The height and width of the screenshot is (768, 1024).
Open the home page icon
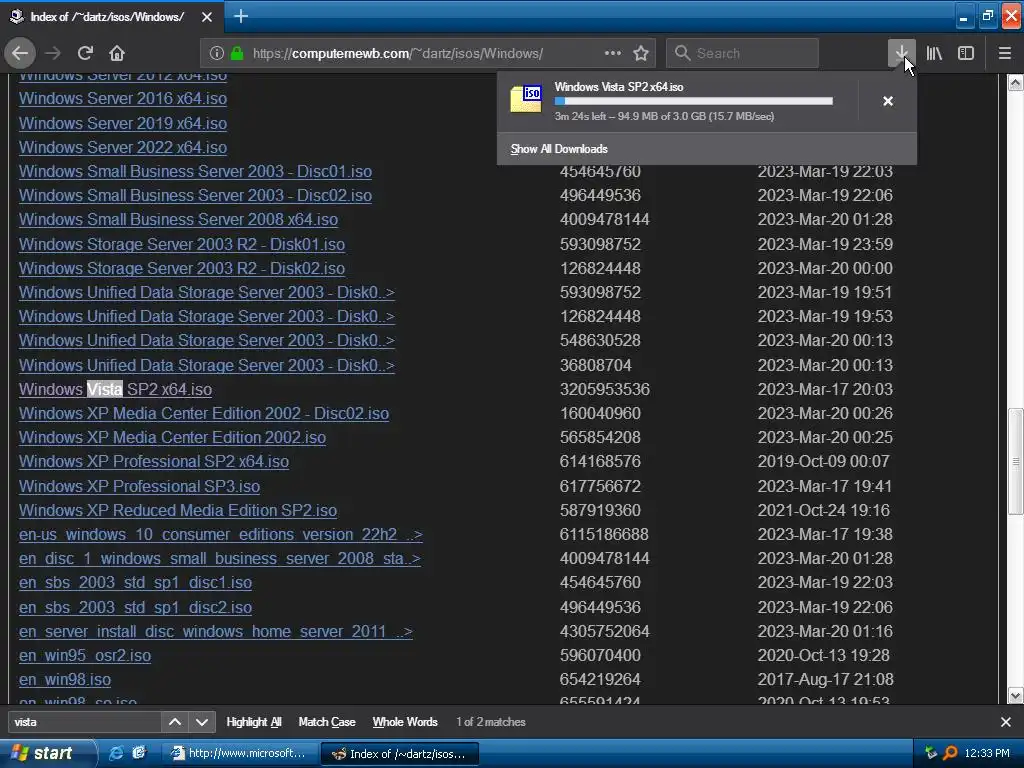117,53
